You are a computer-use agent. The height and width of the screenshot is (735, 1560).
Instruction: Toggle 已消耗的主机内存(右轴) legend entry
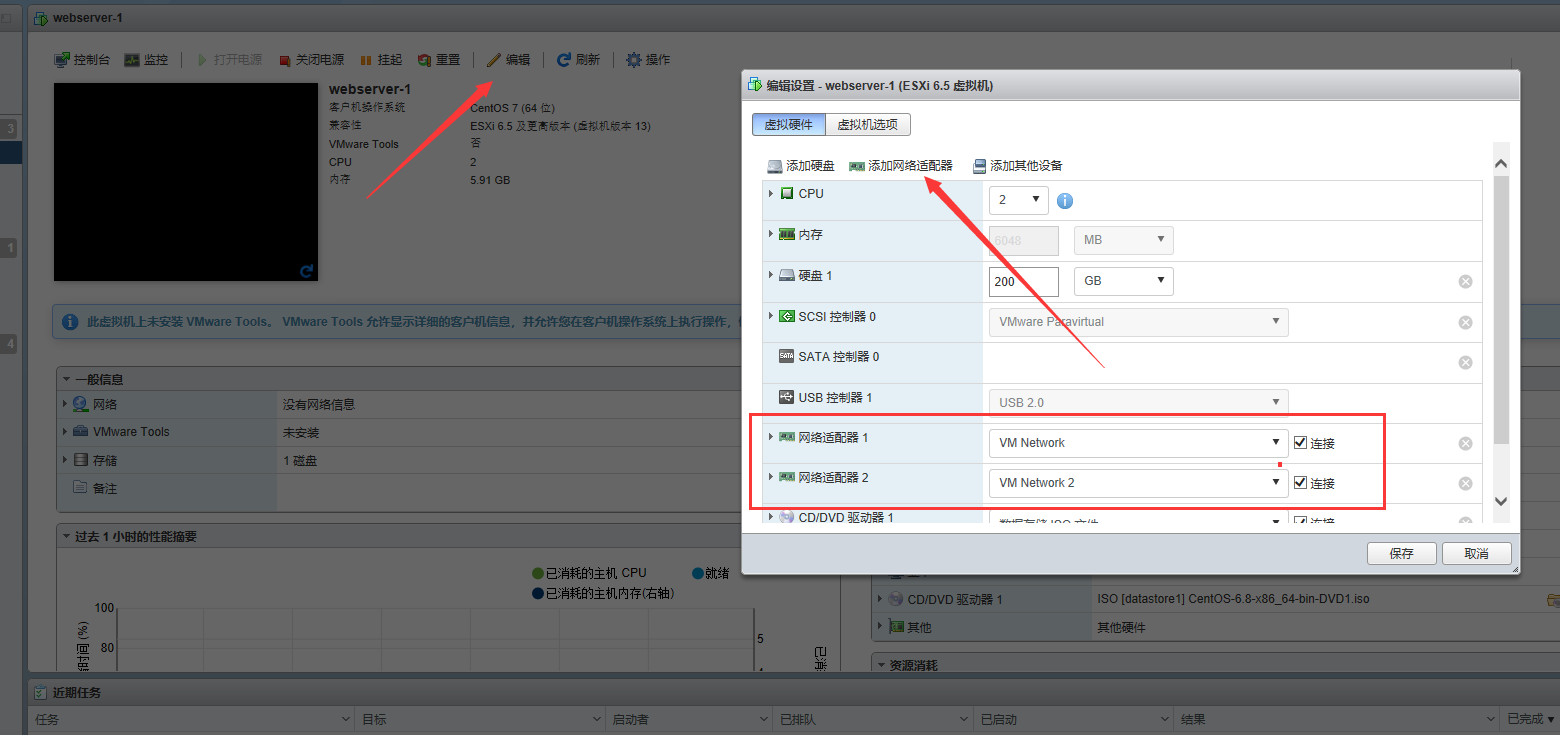point(603,593)
